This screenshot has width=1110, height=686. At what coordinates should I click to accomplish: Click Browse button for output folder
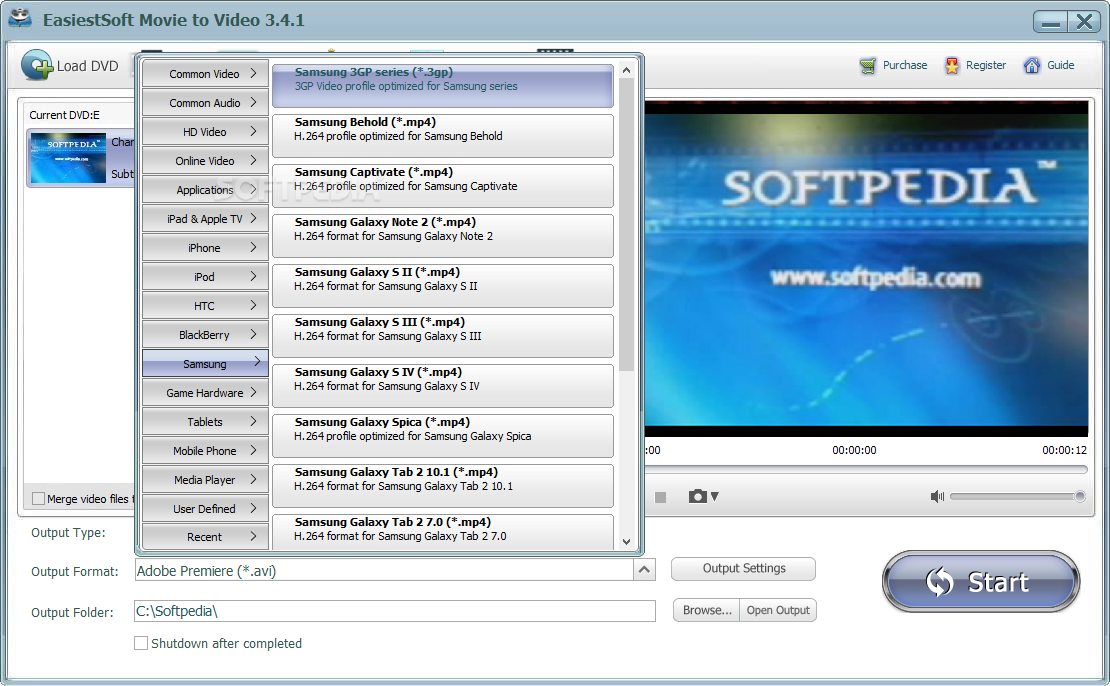click(x=706, y=610)
